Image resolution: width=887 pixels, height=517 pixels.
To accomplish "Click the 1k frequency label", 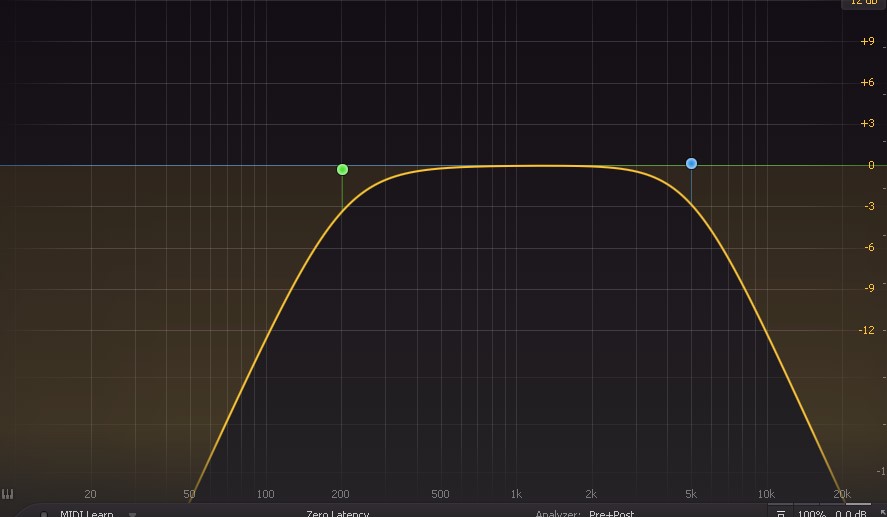I will tap(516, 494).
